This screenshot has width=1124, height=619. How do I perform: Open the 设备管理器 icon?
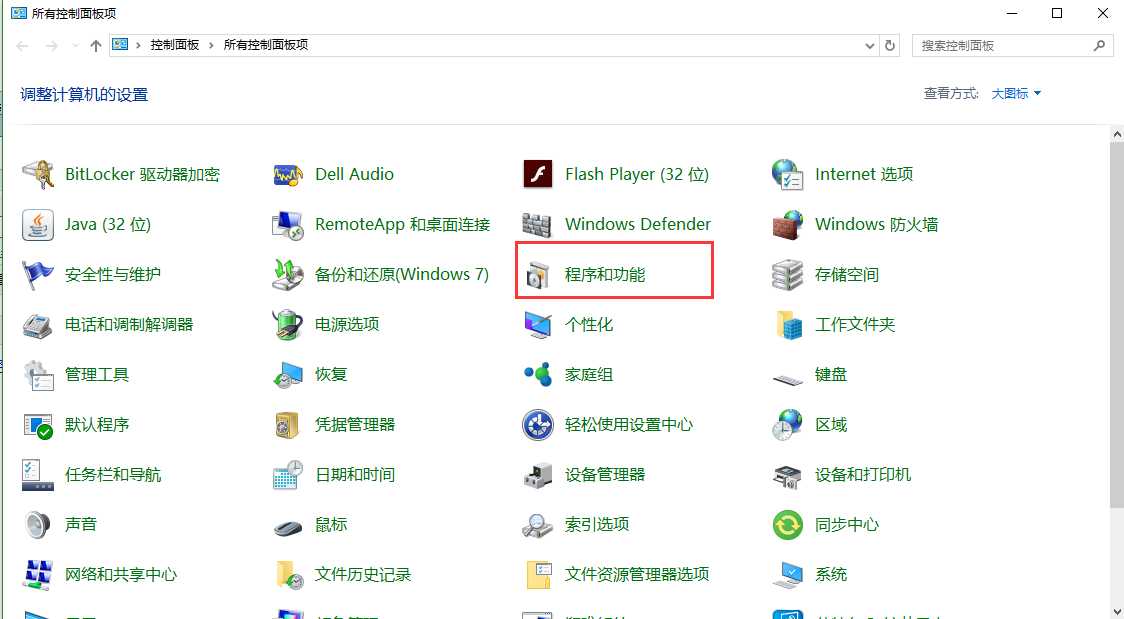tap(538, 475)
